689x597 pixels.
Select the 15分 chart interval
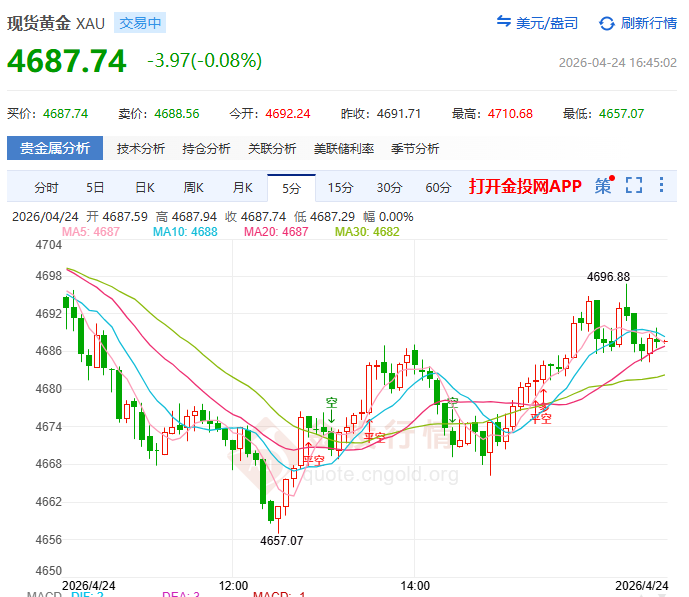point(340,188)
